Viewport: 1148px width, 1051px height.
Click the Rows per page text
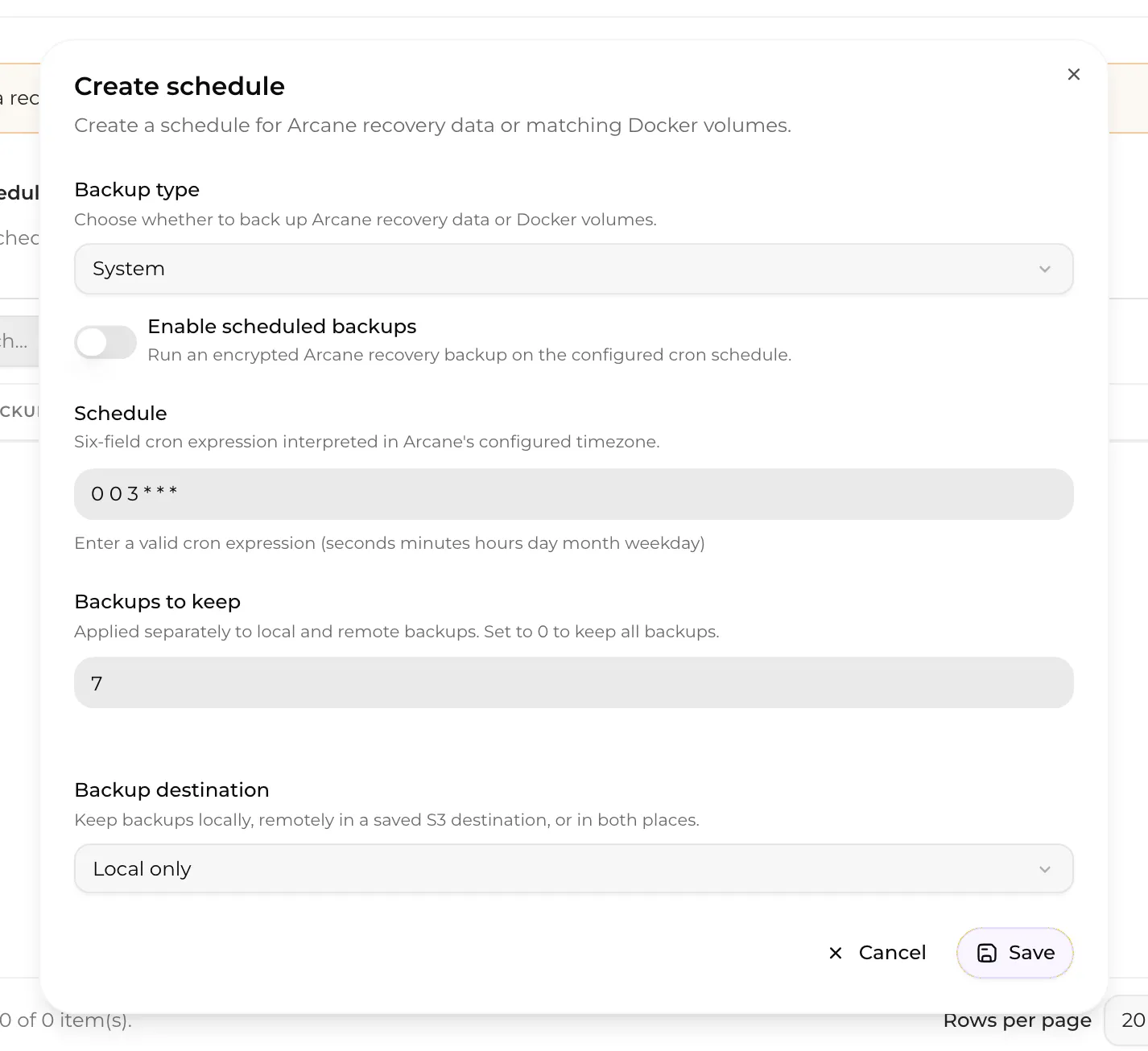click(1017, 1020)
